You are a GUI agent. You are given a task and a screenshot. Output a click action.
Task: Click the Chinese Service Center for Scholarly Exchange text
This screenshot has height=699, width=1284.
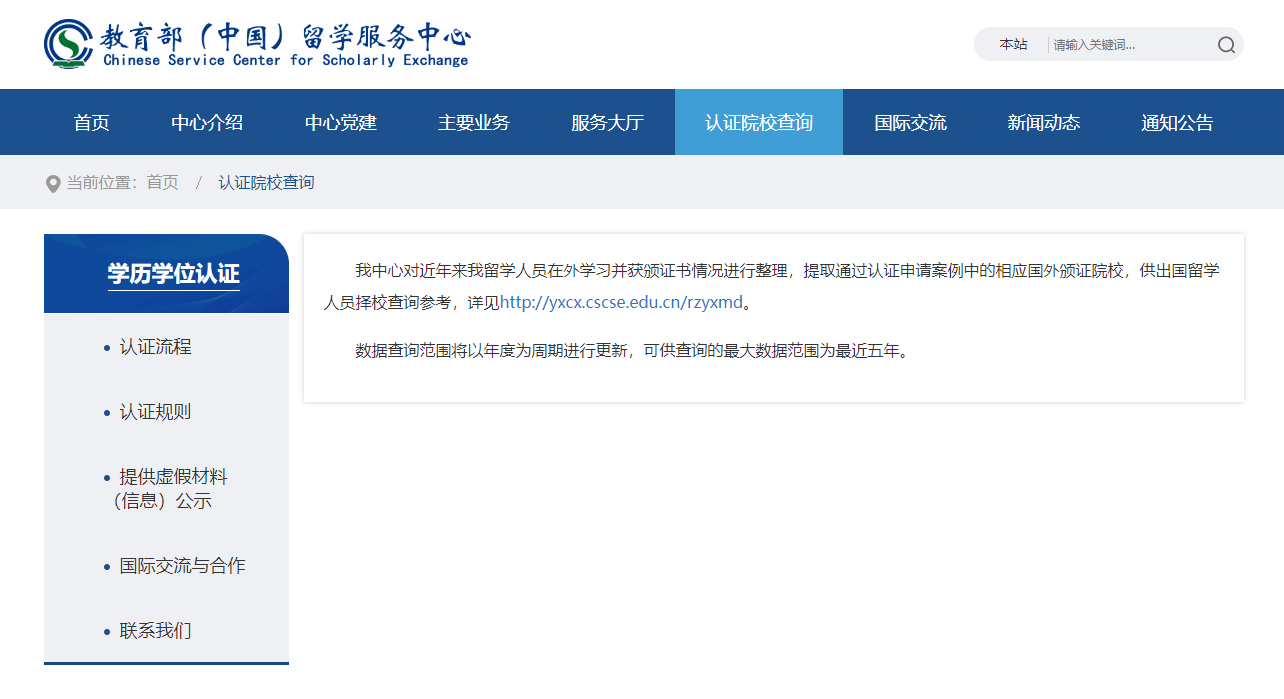286,60
